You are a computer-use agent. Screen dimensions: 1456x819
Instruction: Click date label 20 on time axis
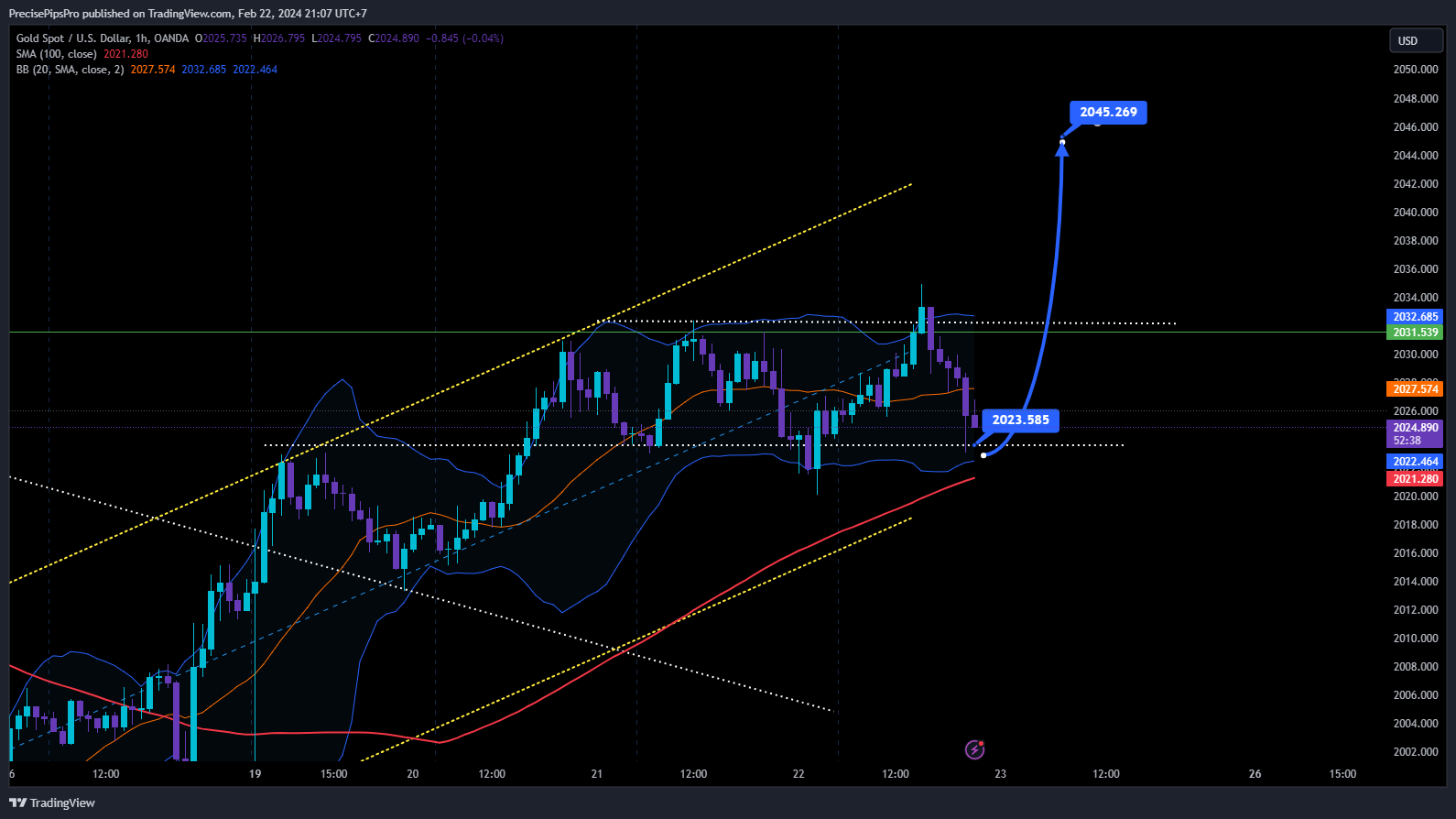coord(413,774)
